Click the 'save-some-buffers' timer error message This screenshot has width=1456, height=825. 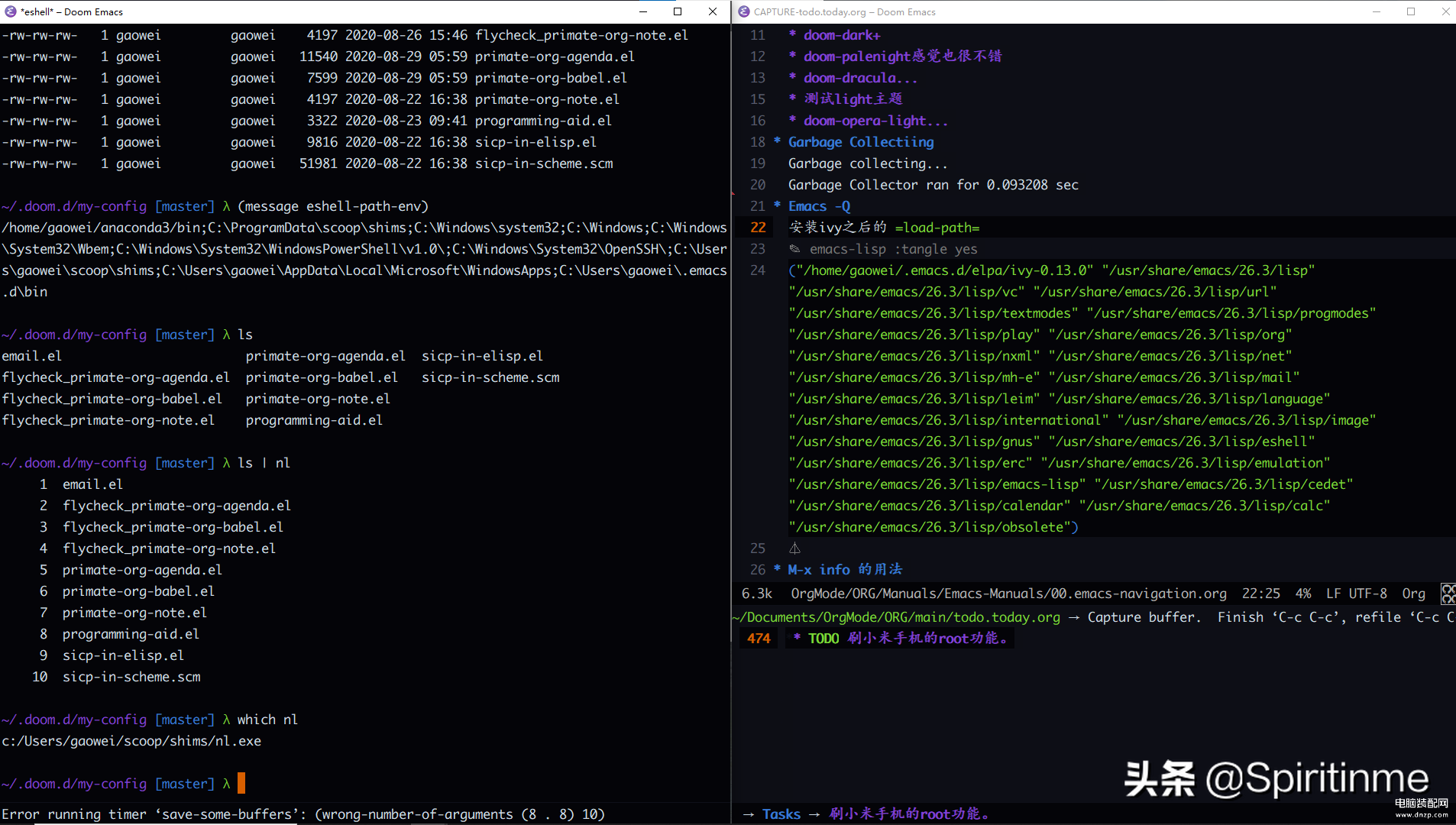pyautogui.click(x=303, y=814)
